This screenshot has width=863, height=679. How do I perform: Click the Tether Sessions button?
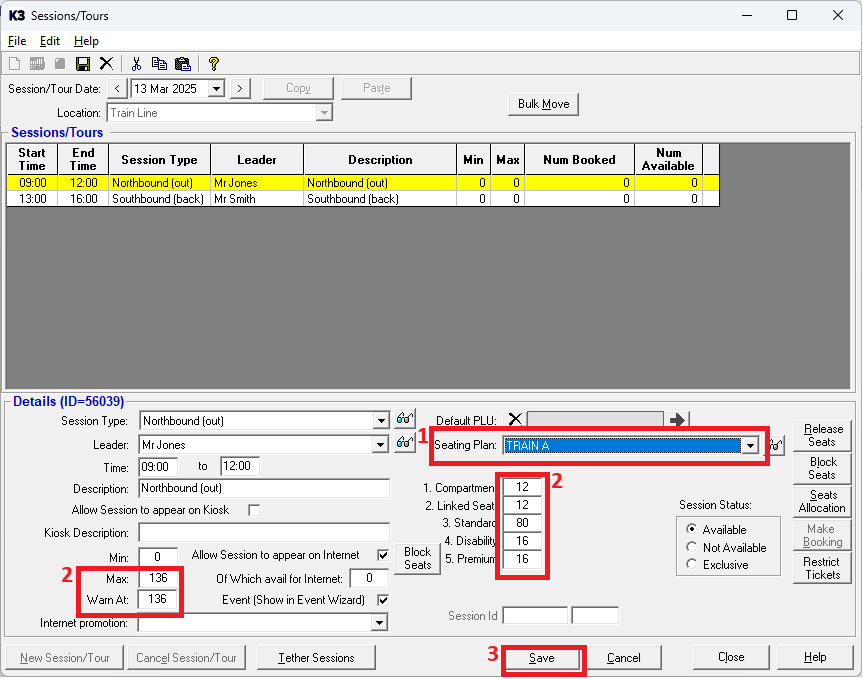coord(315,657)
